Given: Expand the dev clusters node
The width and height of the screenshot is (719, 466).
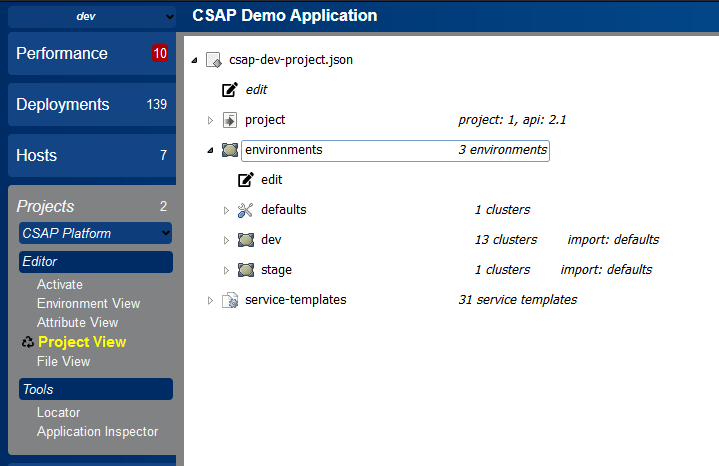Looking at the screenshot, I should (x=226, y=240).
